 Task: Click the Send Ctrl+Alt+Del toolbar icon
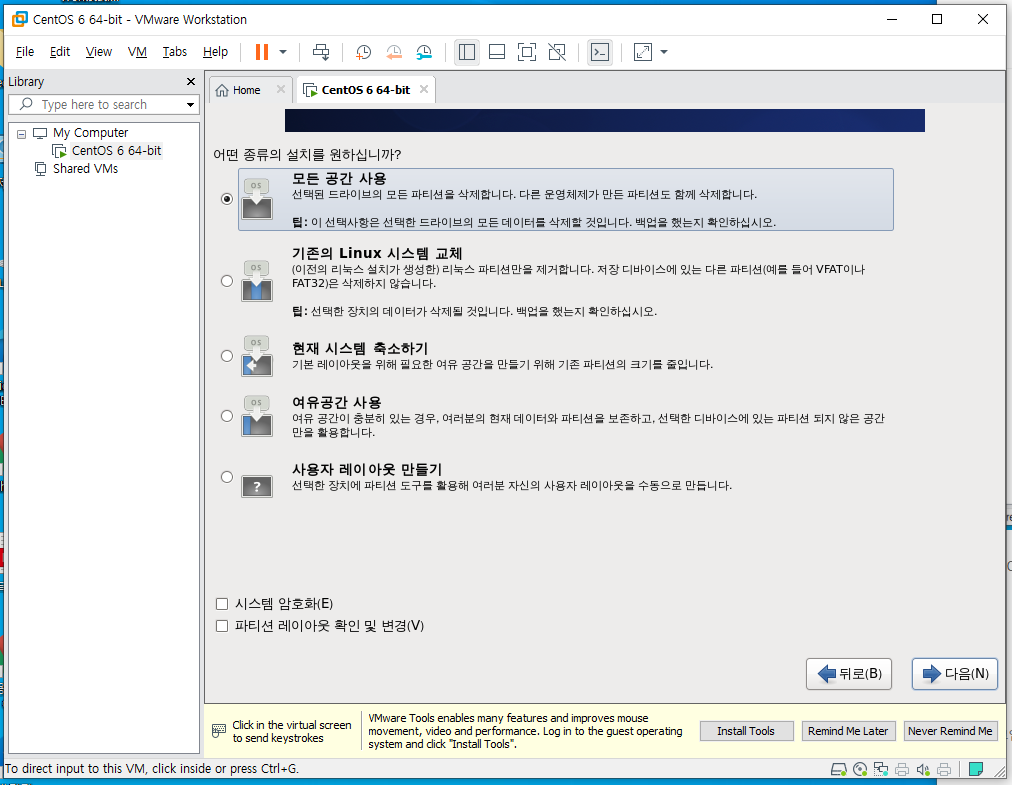[321, 52]
